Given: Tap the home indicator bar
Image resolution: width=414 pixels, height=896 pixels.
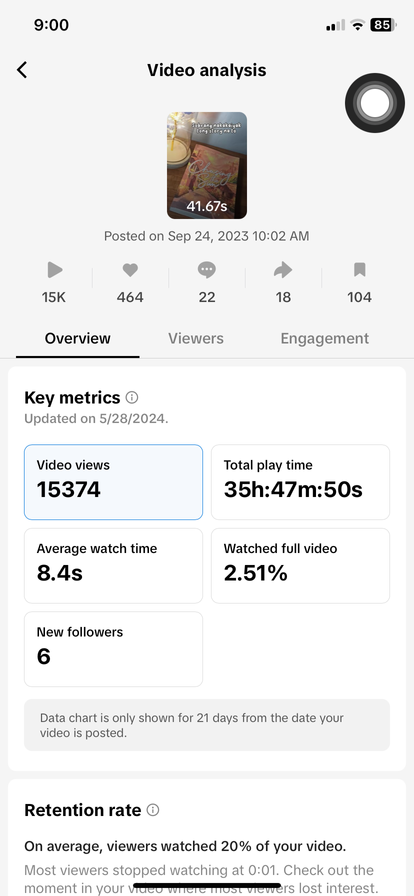Looking at the screenshot, I should (x=207, y=886).
